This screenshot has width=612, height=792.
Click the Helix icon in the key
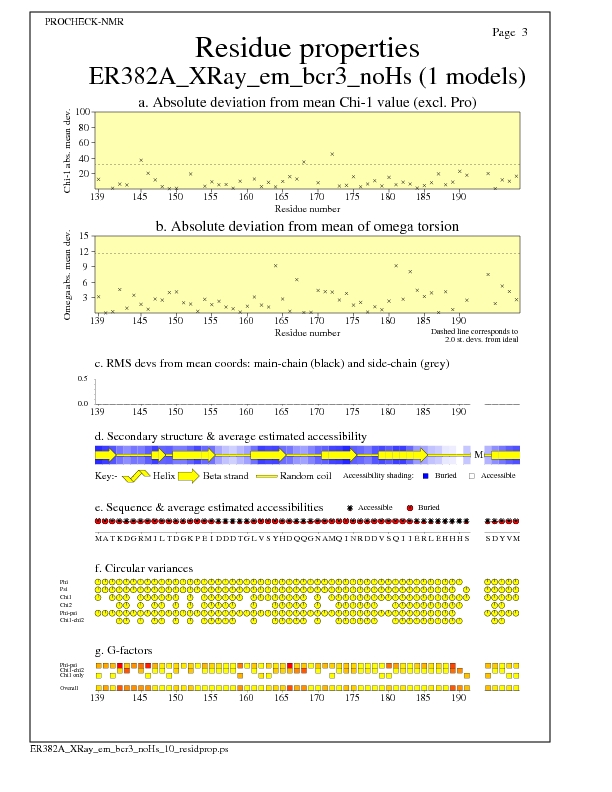[x=138, y=476]
